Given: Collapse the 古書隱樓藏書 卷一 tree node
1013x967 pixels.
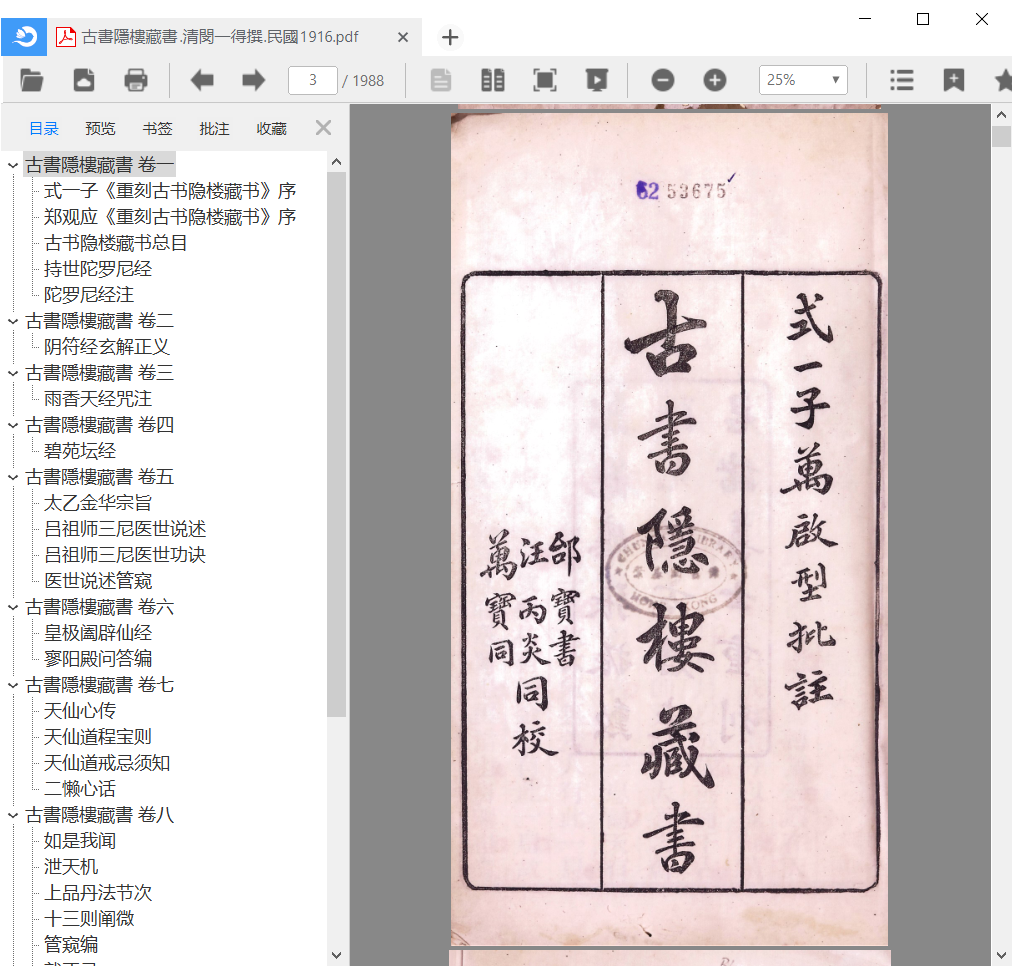Looking at the screenshot, I should [13, 165].
